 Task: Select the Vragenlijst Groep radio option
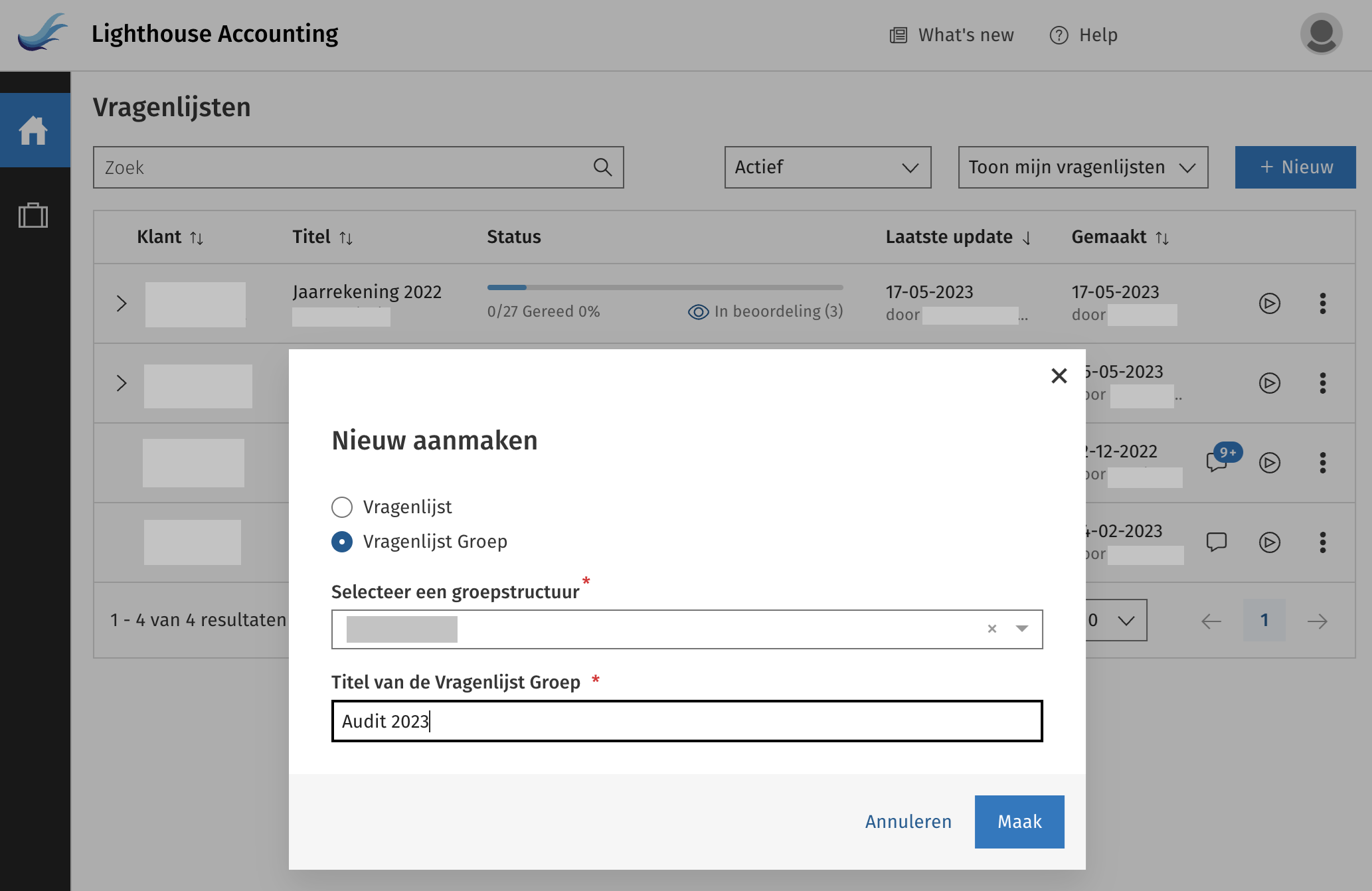(341, 542)
